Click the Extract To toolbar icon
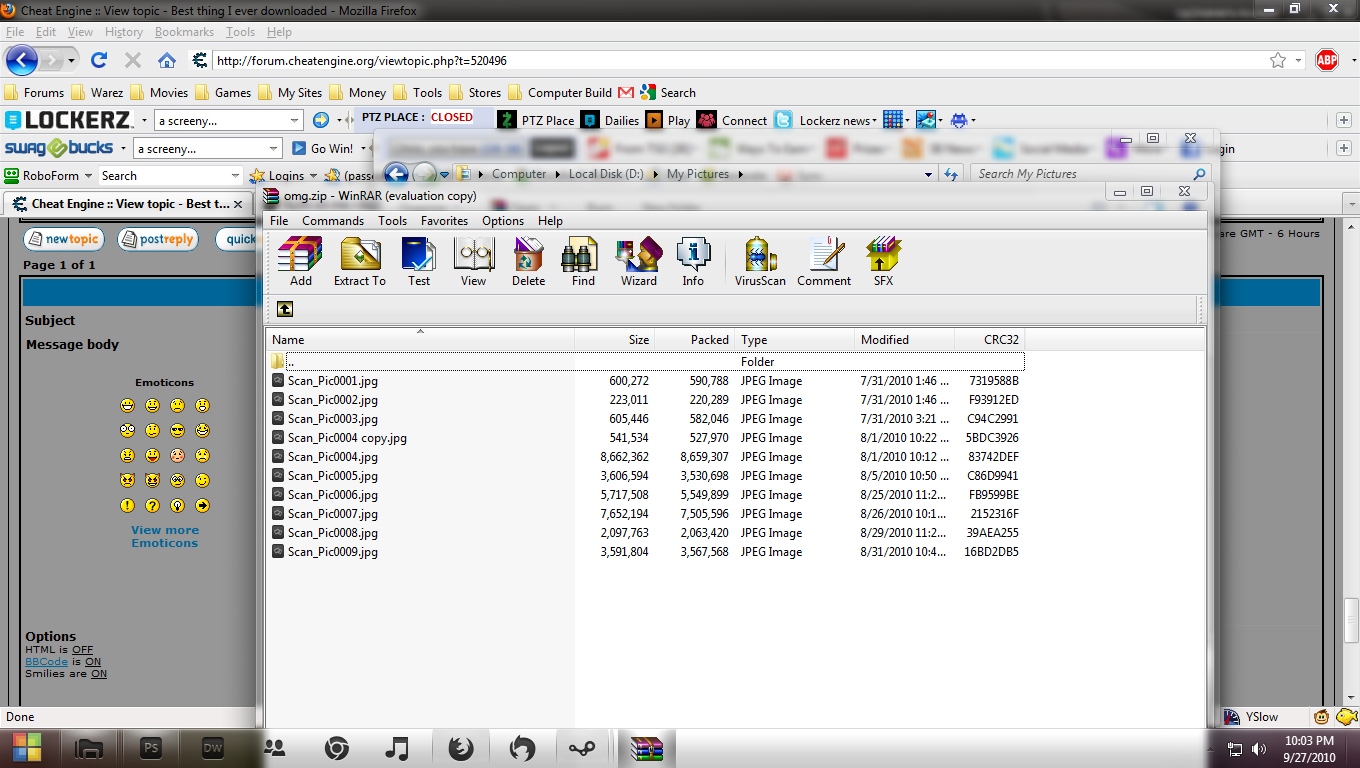Viewport: 1360px width, 768px height. point(360,262)
